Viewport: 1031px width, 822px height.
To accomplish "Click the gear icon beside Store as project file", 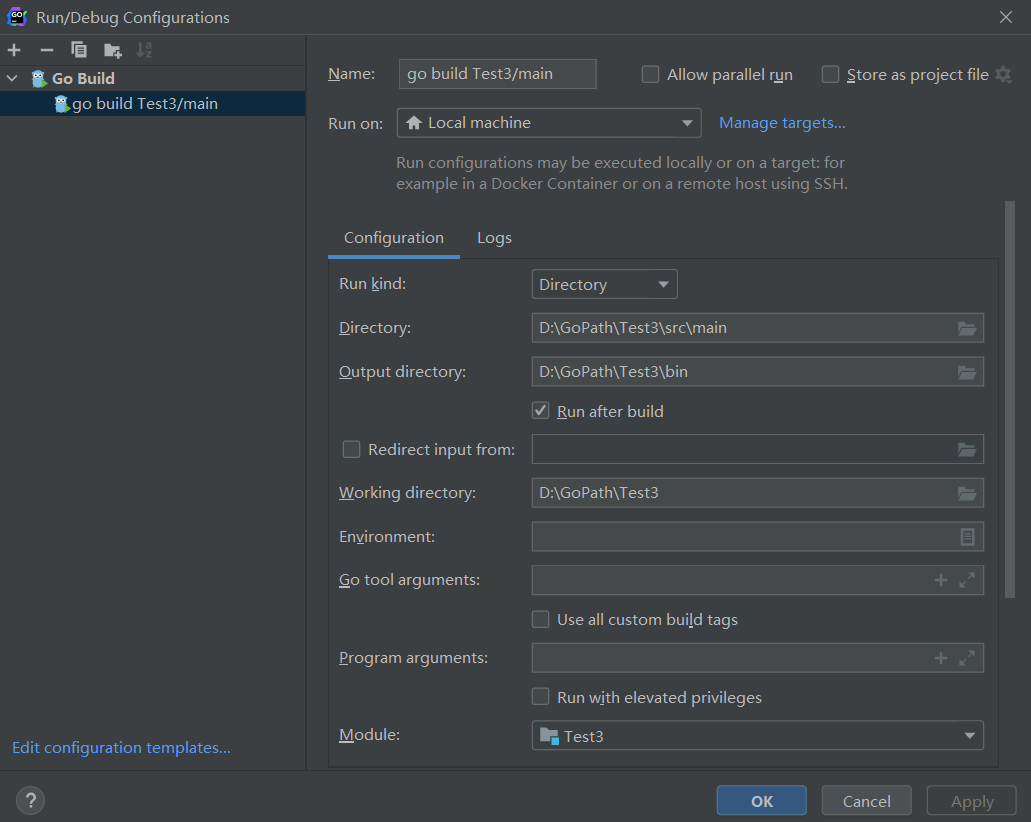I will (x=1003, y=75).
